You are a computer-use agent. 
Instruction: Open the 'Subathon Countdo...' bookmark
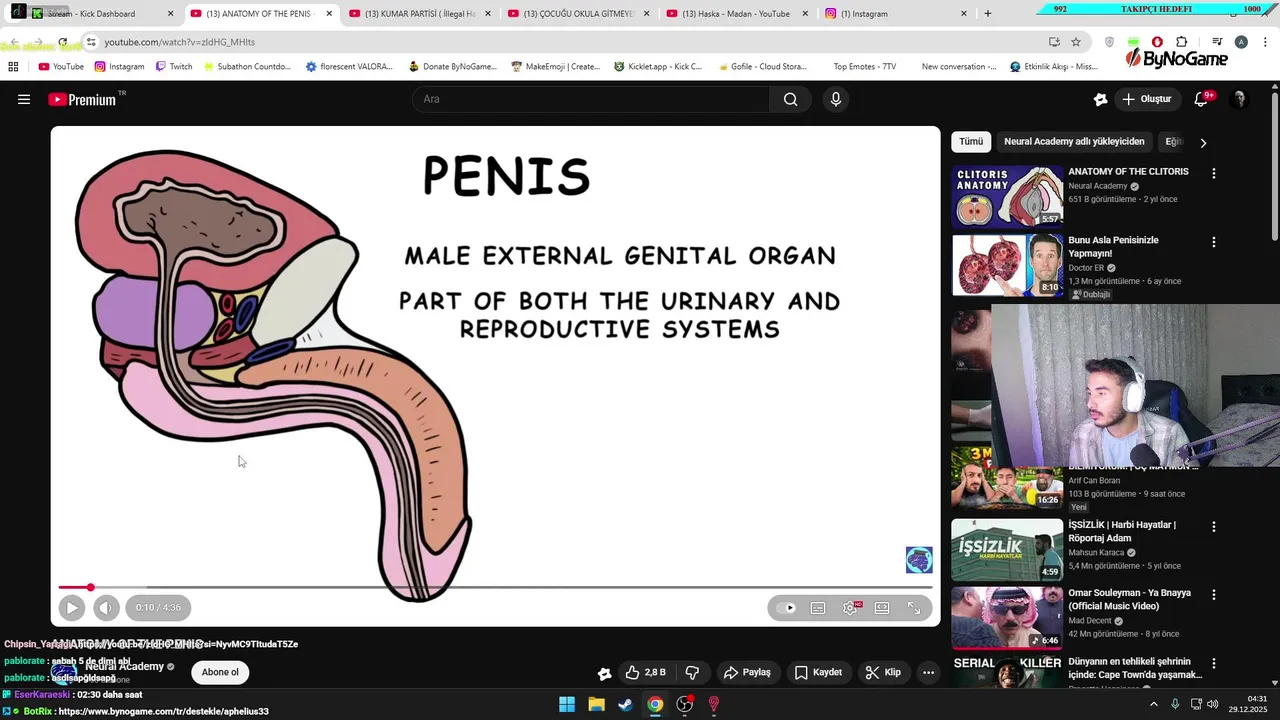click(x=246, y=67)
